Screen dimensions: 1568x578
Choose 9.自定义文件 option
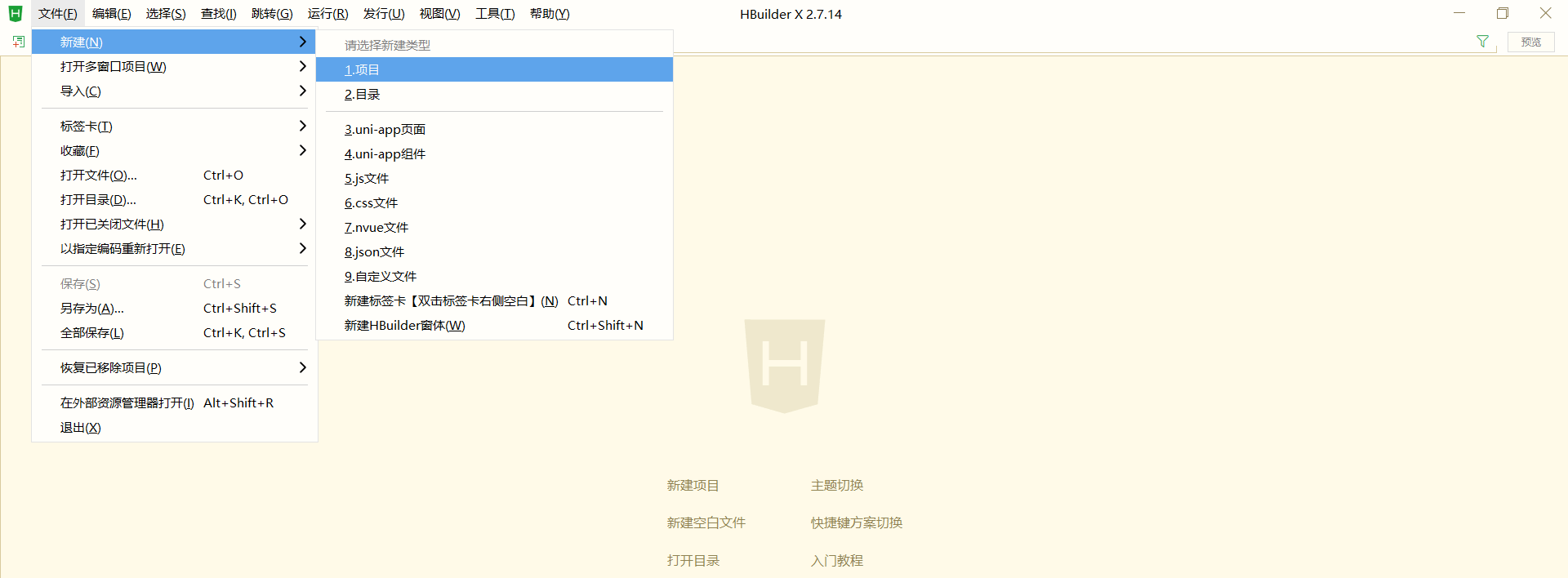tap(494, 277)
